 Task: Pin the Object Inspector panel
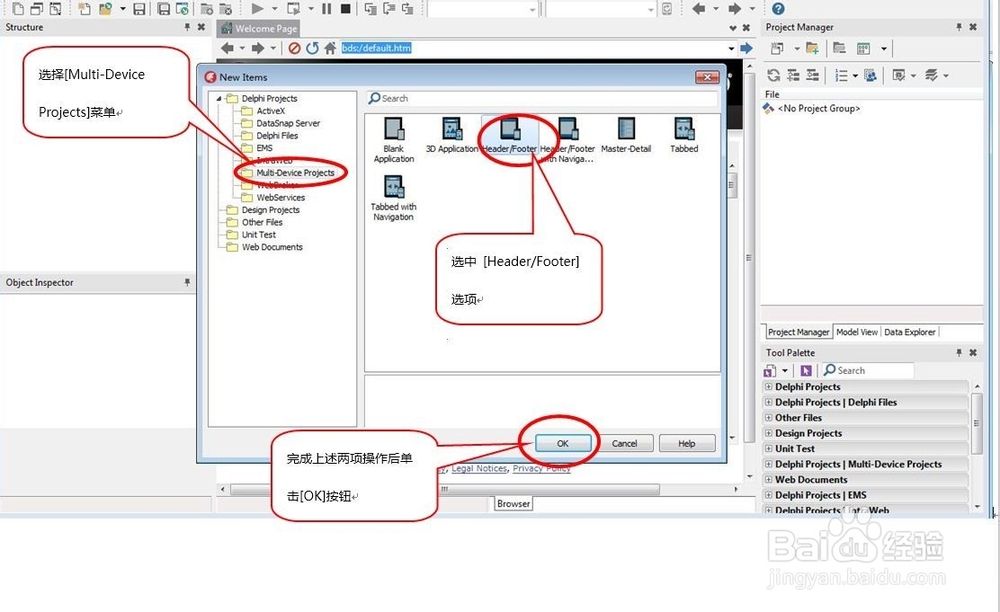click(187, 282)
